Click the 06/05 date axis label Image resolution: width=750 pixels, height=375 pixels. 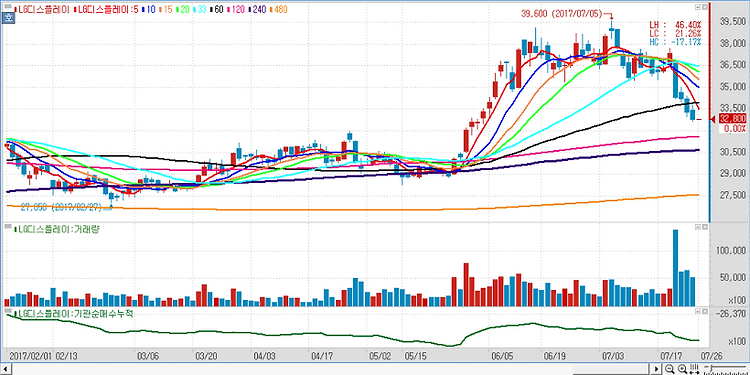click(502, 356)
